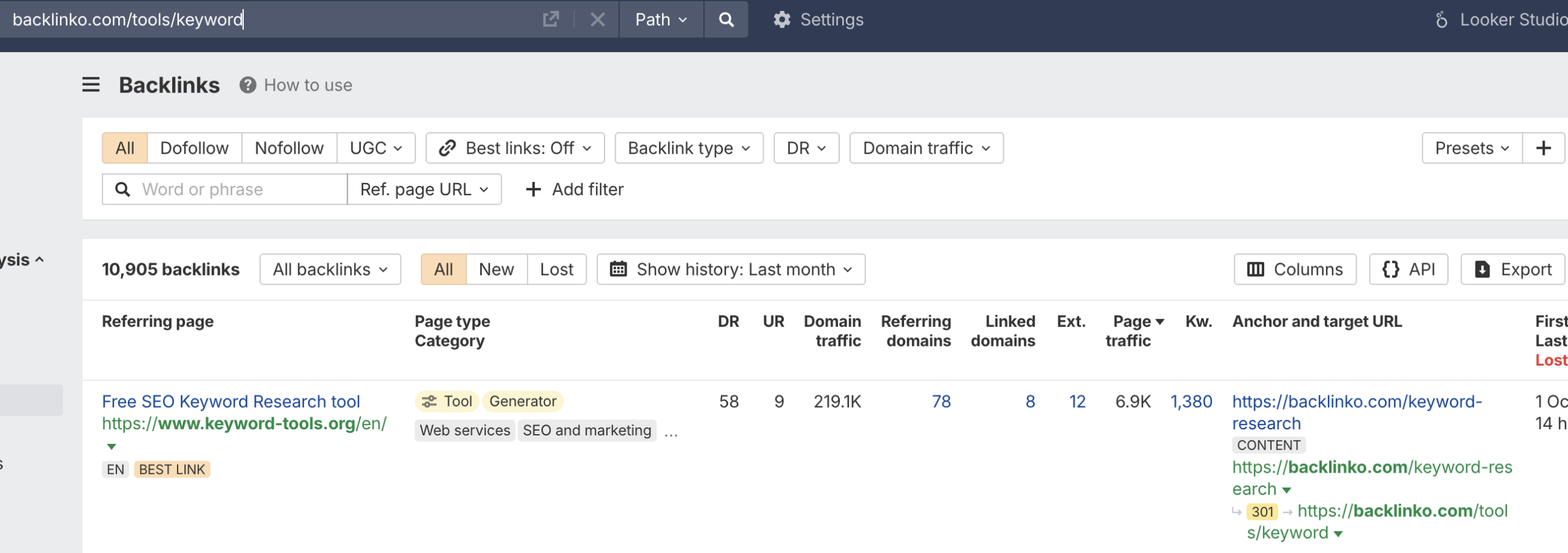The height and width of the screenshot is (553, 1568).
Task: Click the Export button
Action: pyautogui.click(x=1513, y=269)
